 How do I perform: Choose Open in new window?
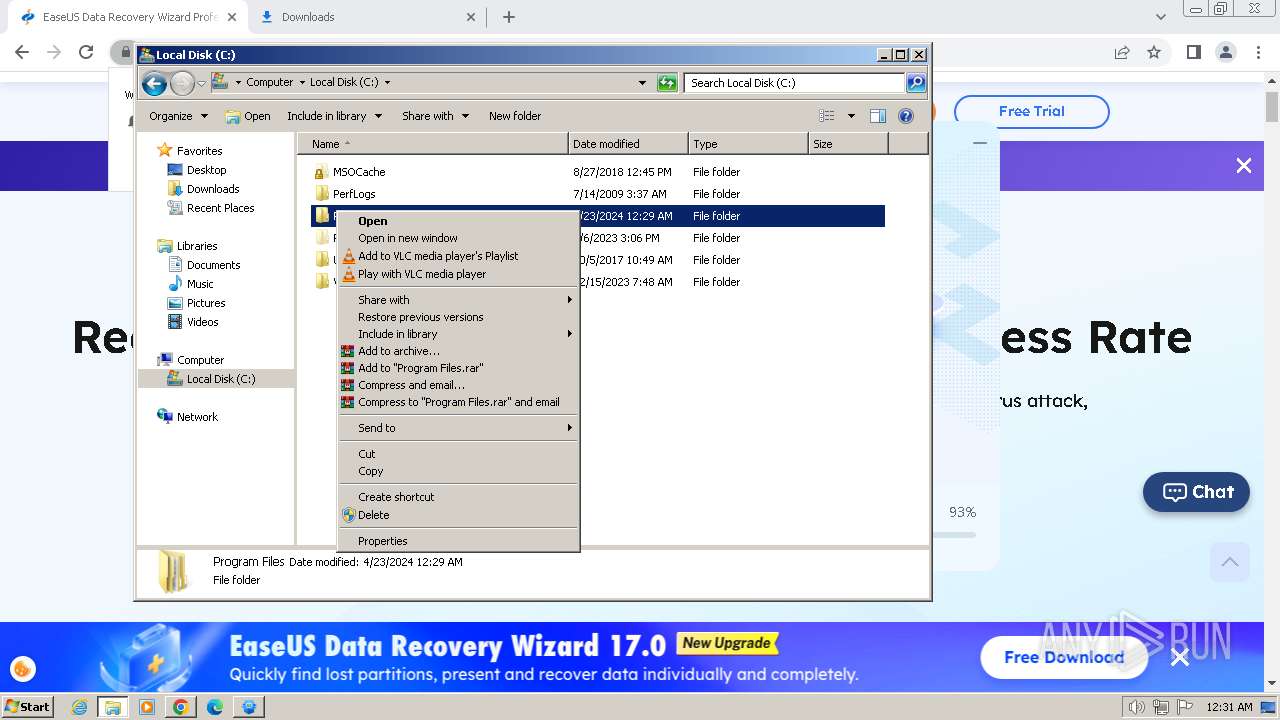(458, 238)
